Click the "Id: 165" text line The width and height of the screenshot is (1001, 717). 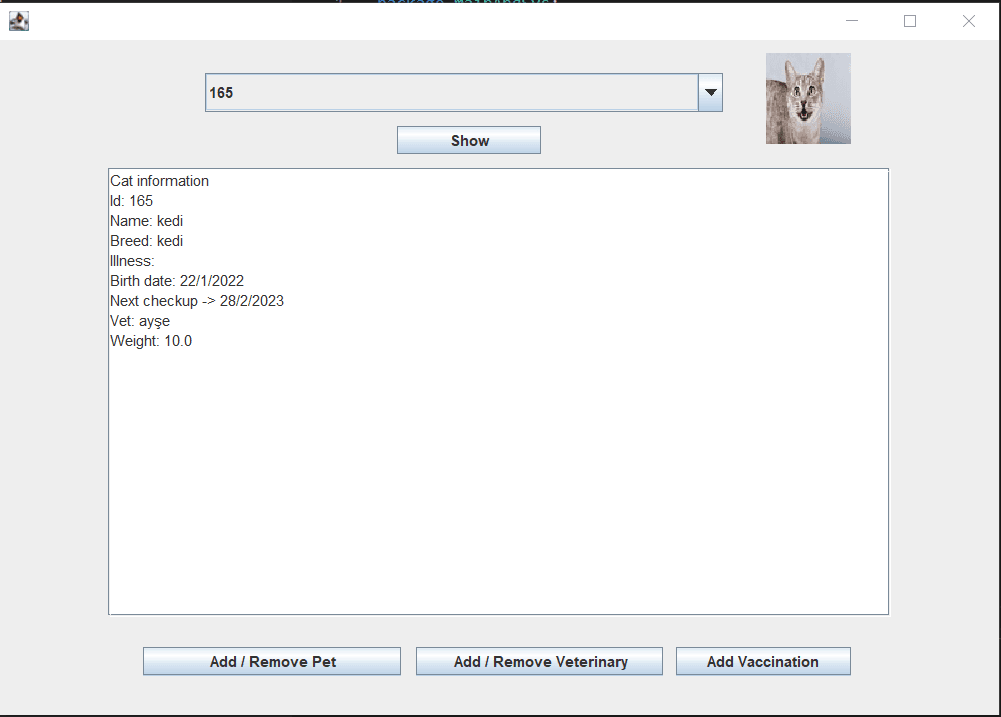[132, 201]
